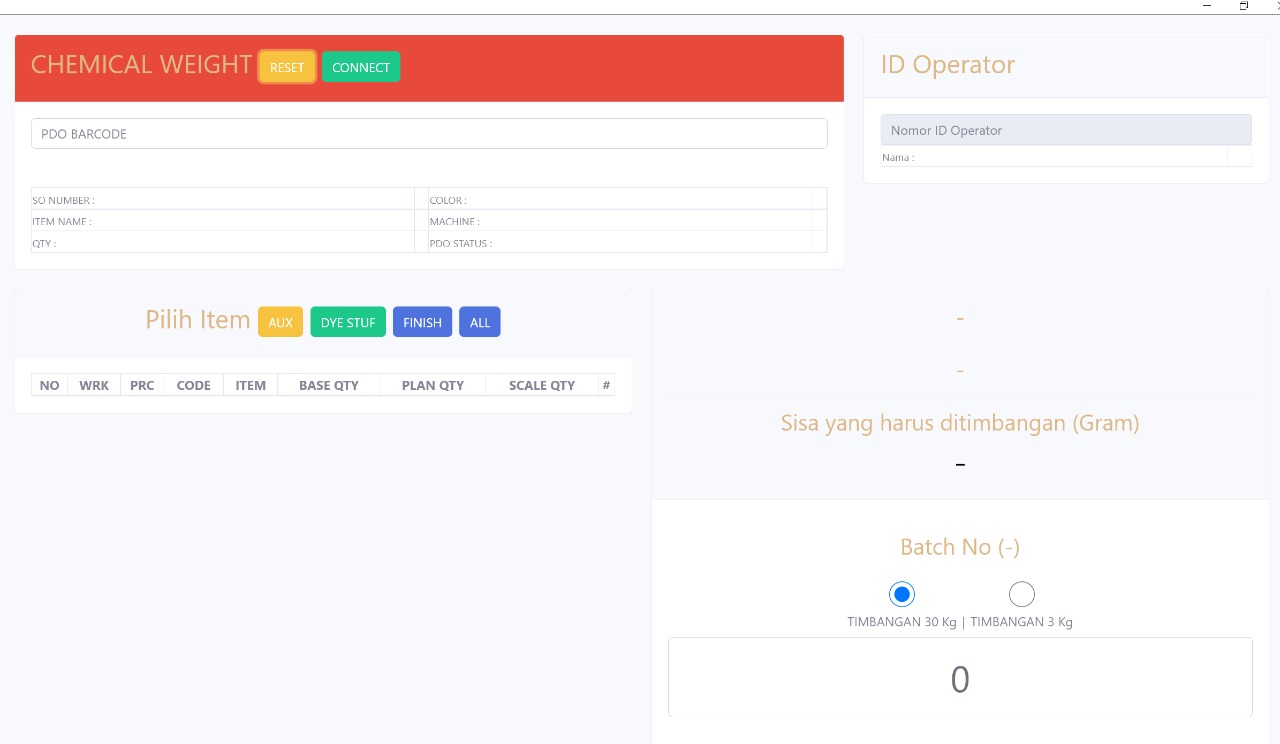The width and height of the screenshot is (1280, 744).
Task: Filter items with the AUX button
Action: [x=280, y=322]
